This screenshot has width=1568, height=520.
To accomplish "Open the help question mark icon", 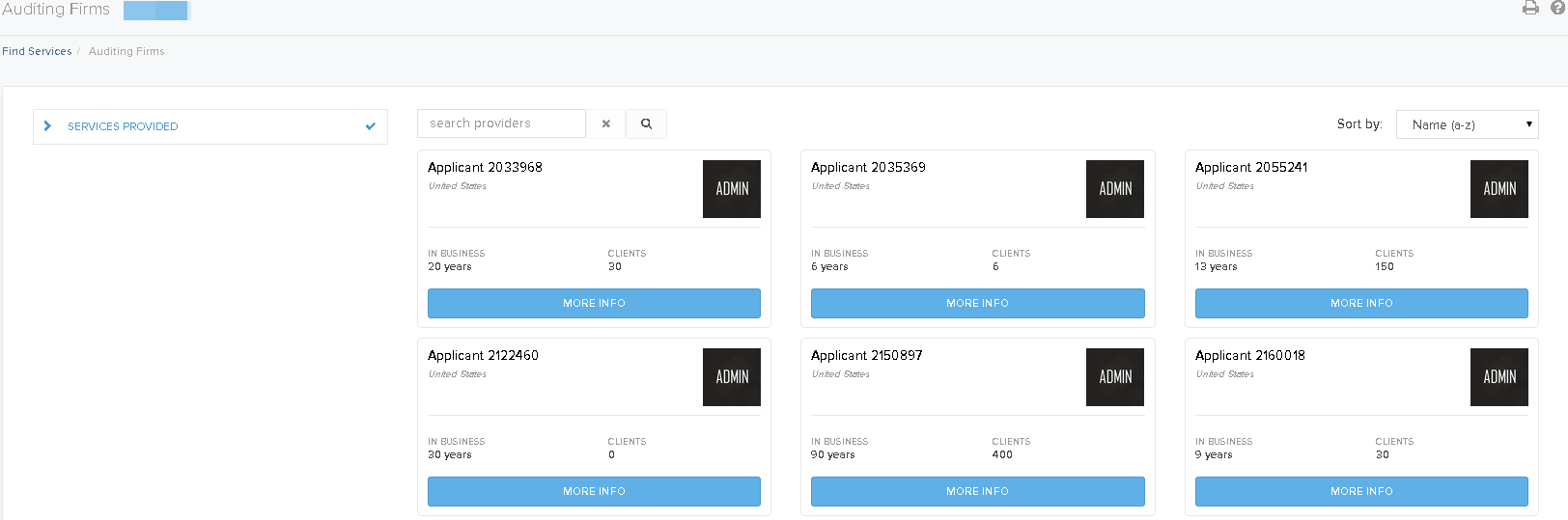I will (1557, 8).
